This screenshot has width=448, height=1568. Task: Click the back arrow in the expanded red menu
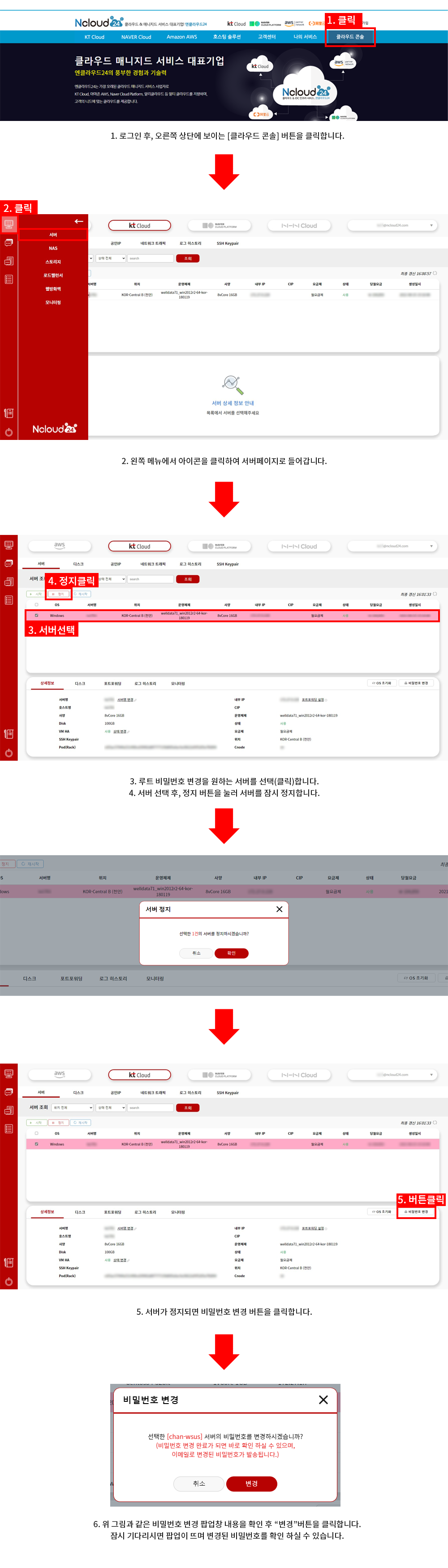click(x=78, y=222)
